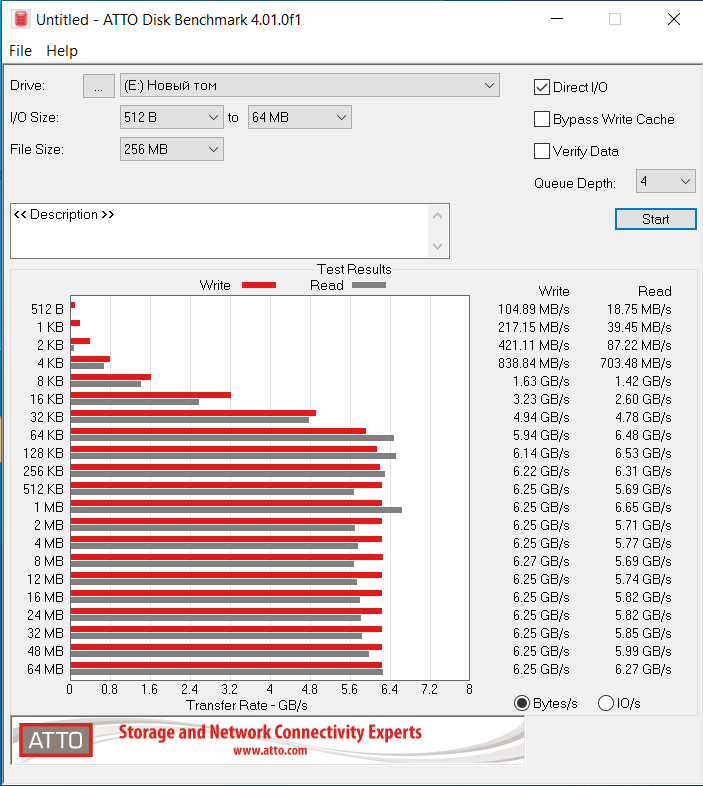Click the 3.23 GB/s write result

[x=541, y=400]
